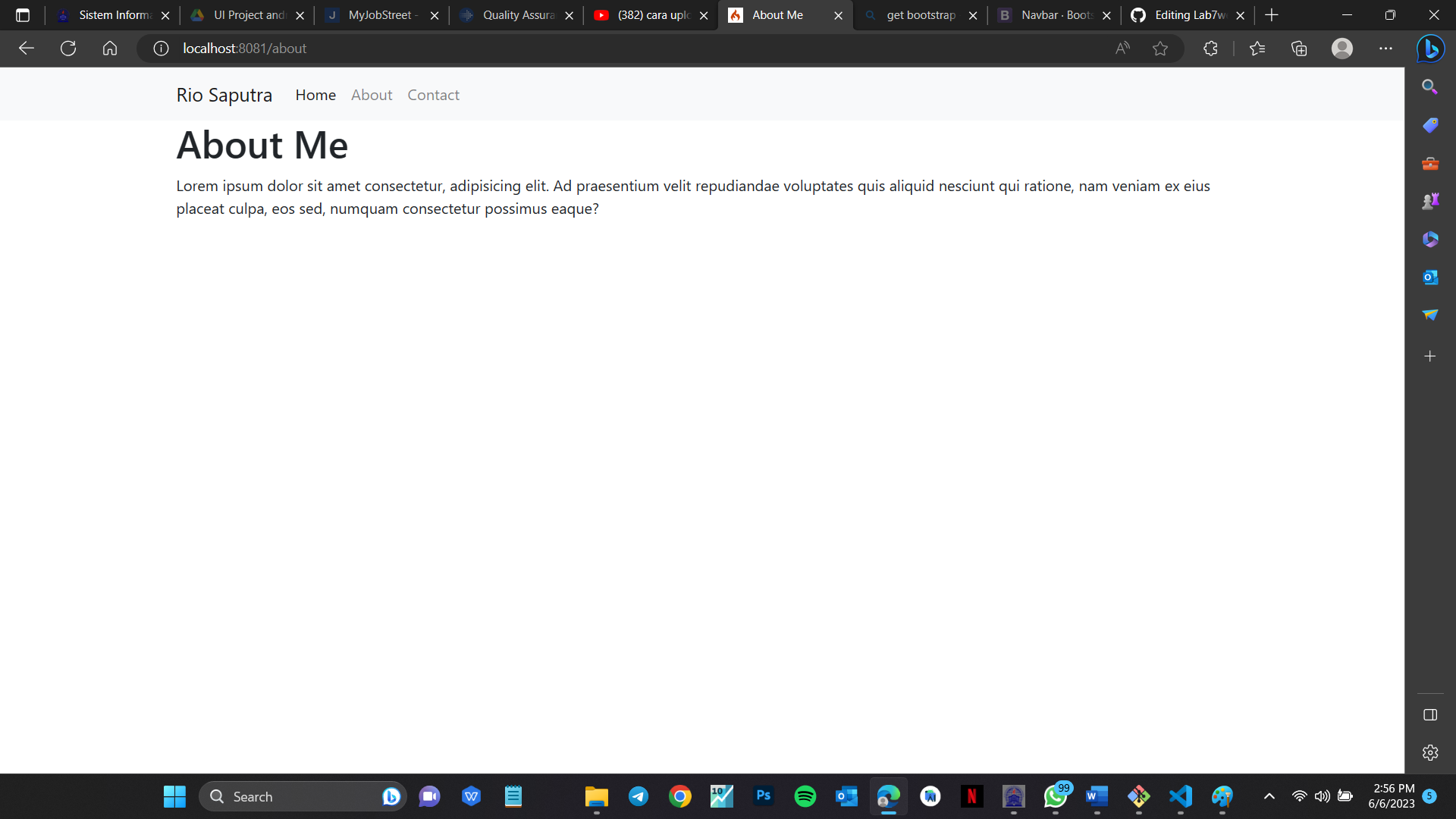Open the Settings and more menu
Image resolution: width=1456 pixels, height=819 pixels.
tap(1387, 48)
